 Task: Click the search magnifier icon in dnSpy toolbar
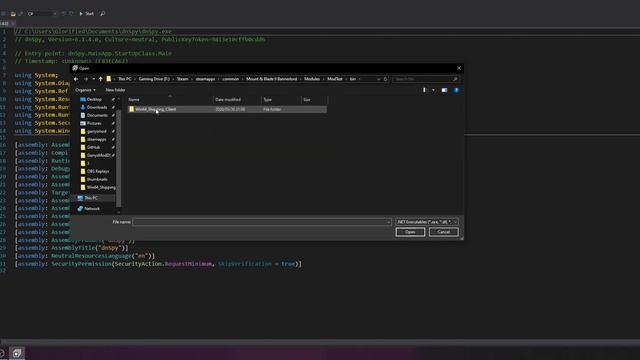(102, 14)
